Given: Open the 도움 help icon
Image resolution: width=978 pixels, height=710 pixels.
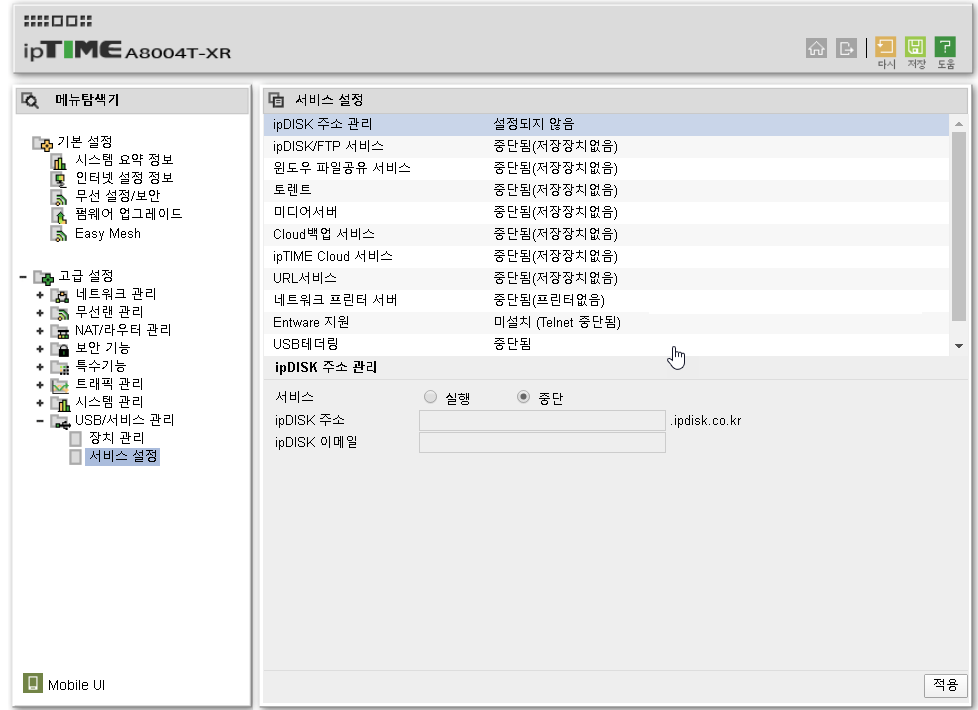Looking at the screenshot, I should pos(945,47).
